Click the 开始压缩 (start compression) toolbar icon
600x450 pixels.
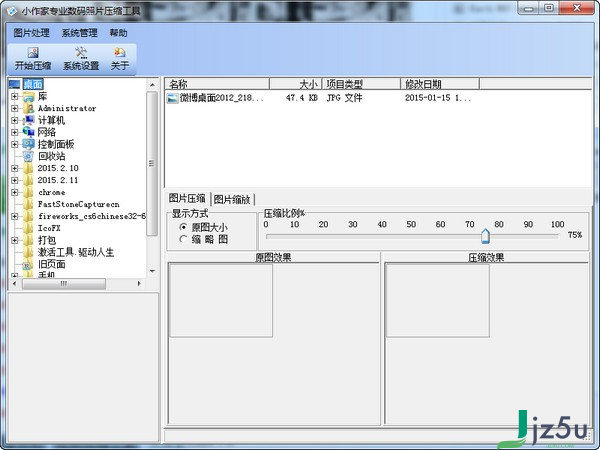click(33, 53)
